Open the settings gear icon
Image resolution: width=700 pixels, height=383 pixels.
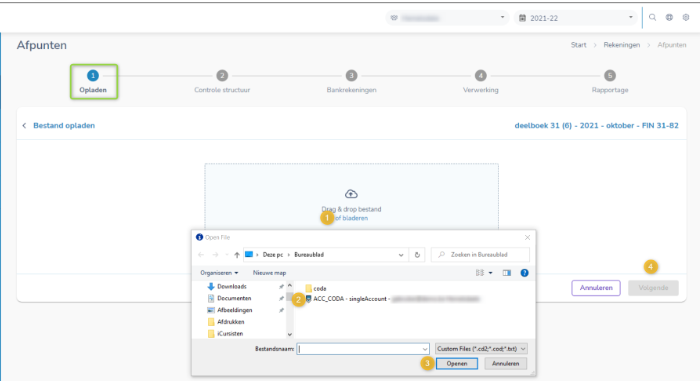(x=686, y=17)
